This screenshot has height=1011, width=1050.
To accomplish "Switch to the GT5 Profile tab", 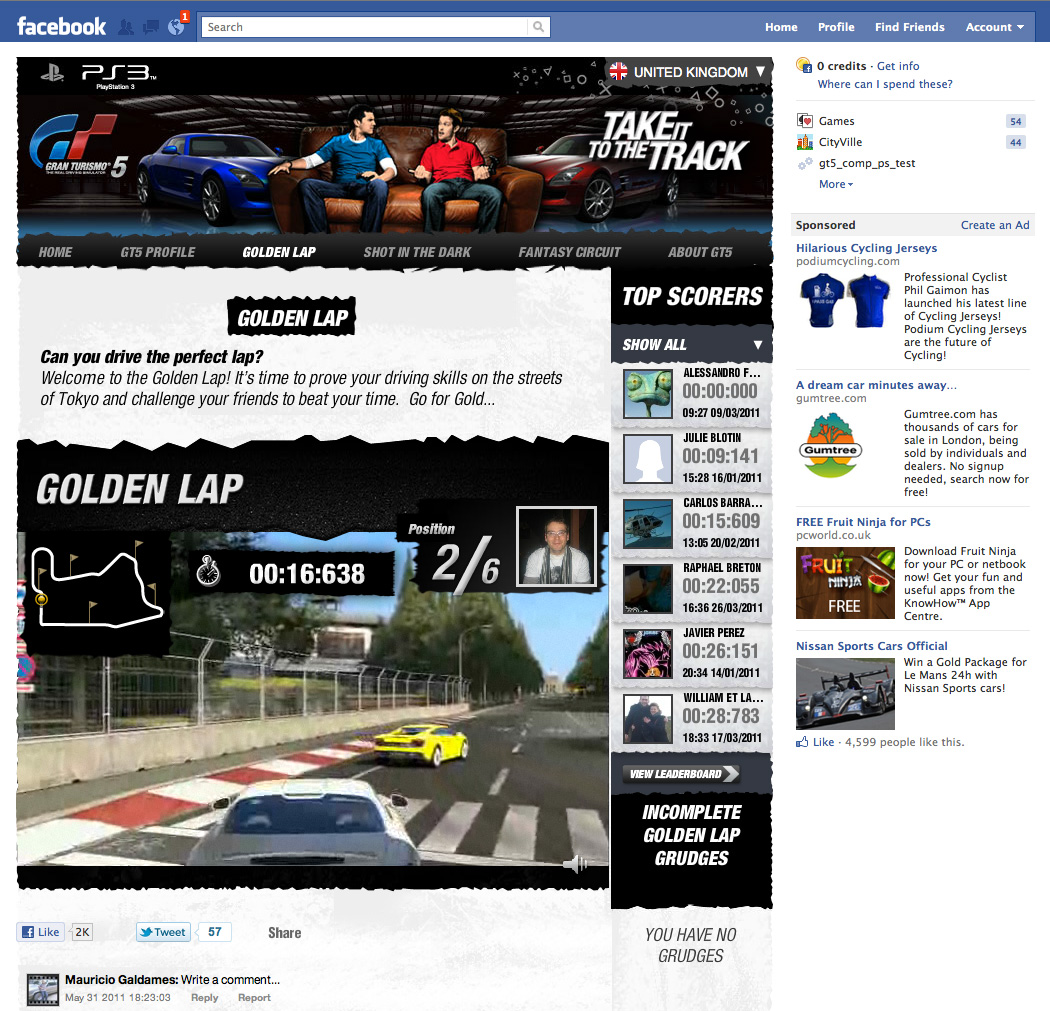I will pos(158,252).
